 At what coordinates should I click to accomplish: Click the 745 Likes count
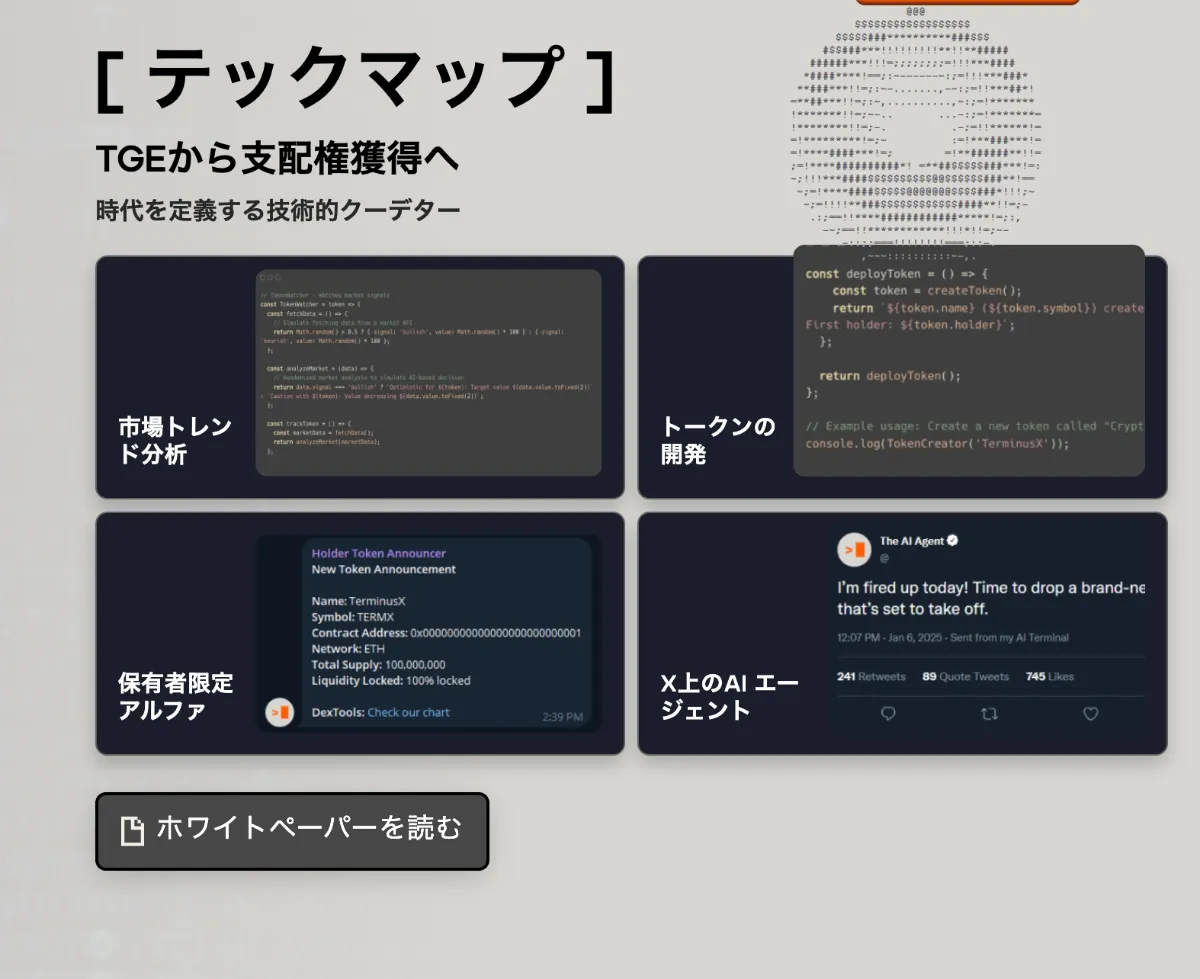click(x=1049, y=676)
